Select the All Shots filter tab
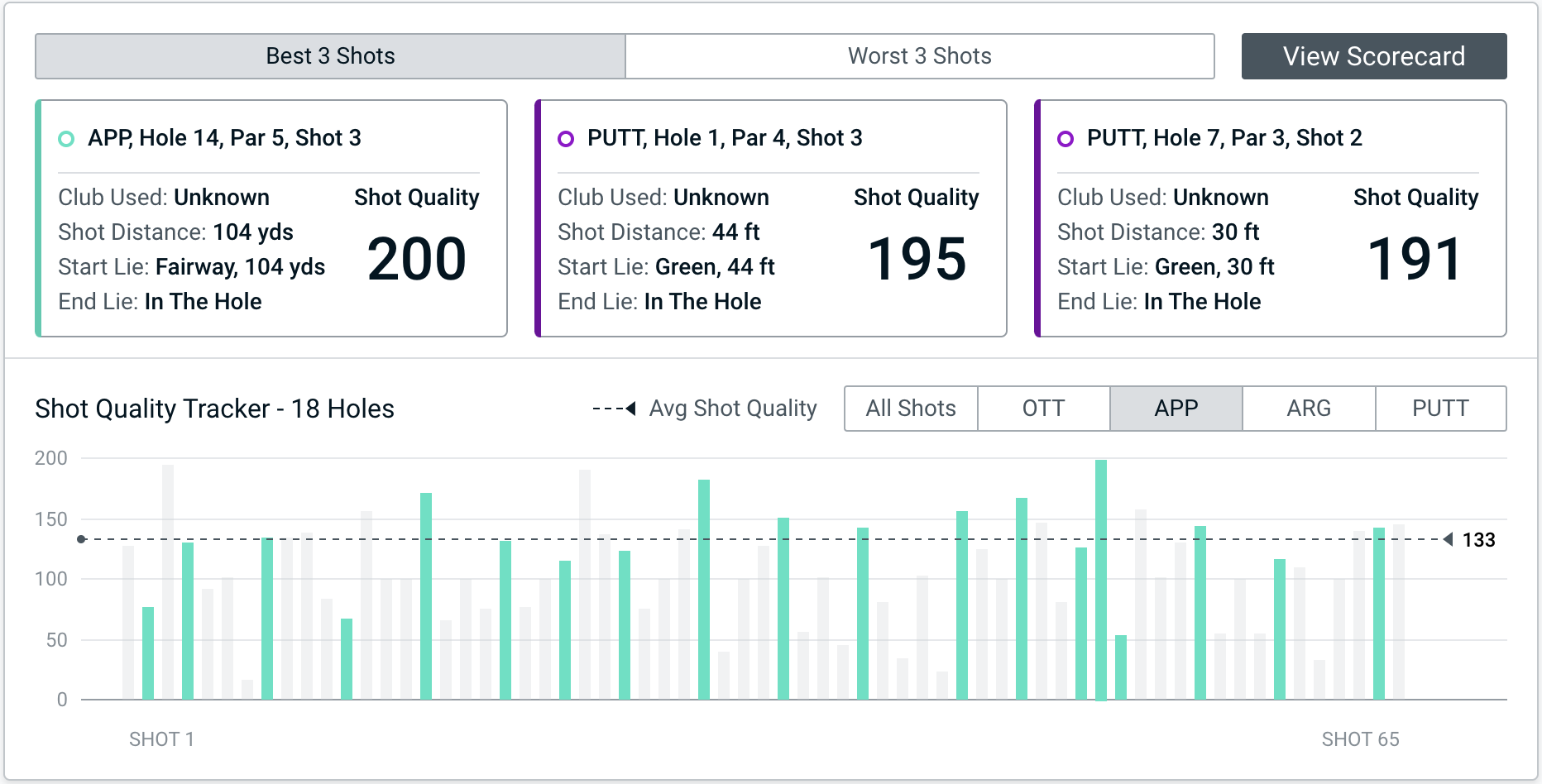Viewport: 1542px width, 784px height. click(911, 409)
